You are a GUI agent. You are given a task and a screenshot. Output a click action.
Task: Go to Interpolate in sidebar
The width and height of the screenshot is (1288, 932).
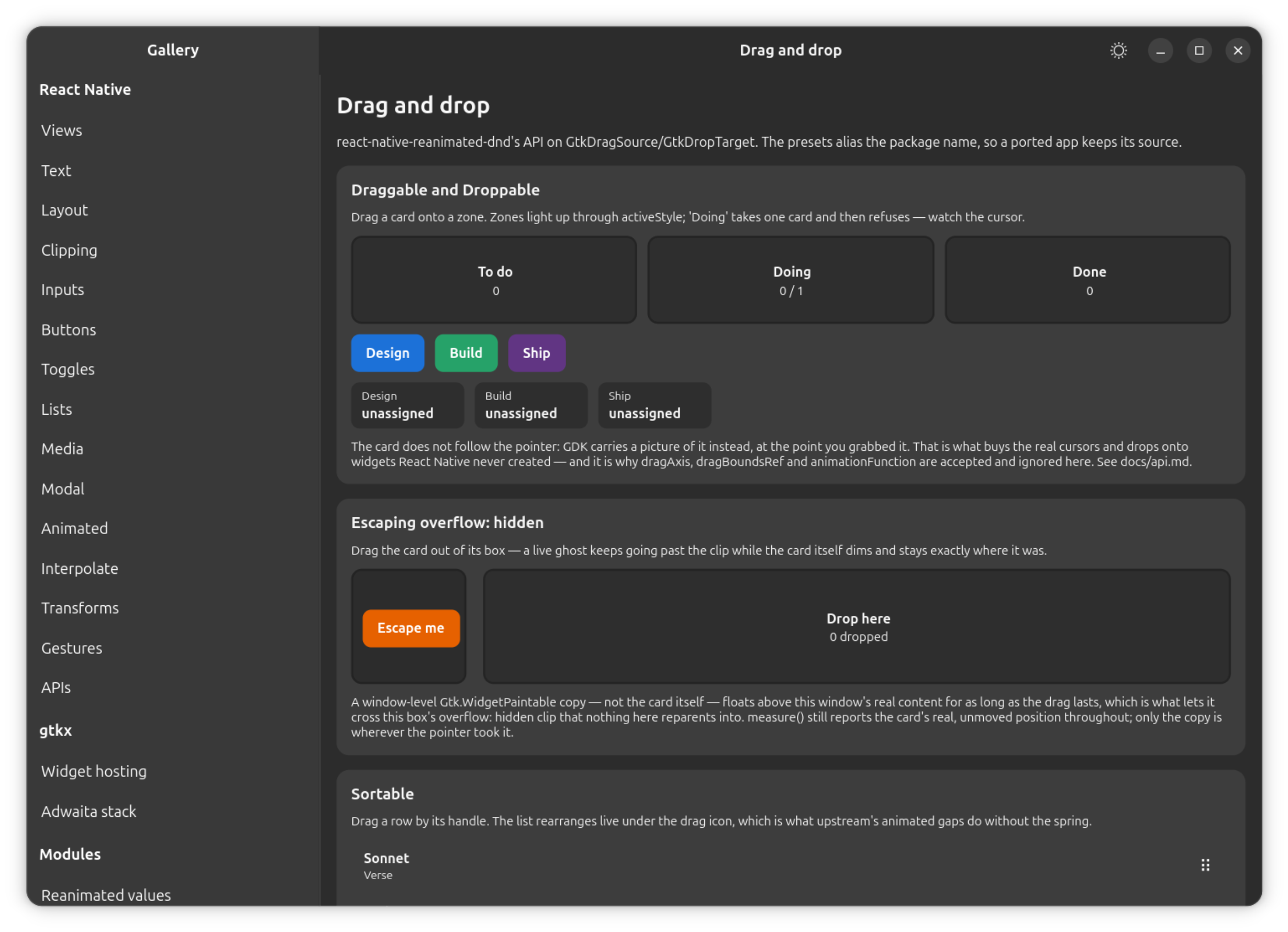pos(173,568)
